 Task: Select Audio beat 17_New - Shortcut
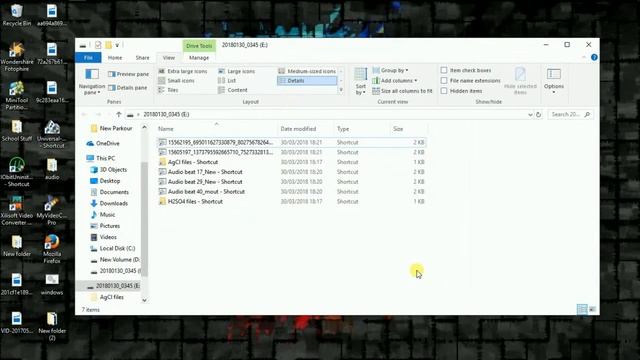(x=291, y=172)
